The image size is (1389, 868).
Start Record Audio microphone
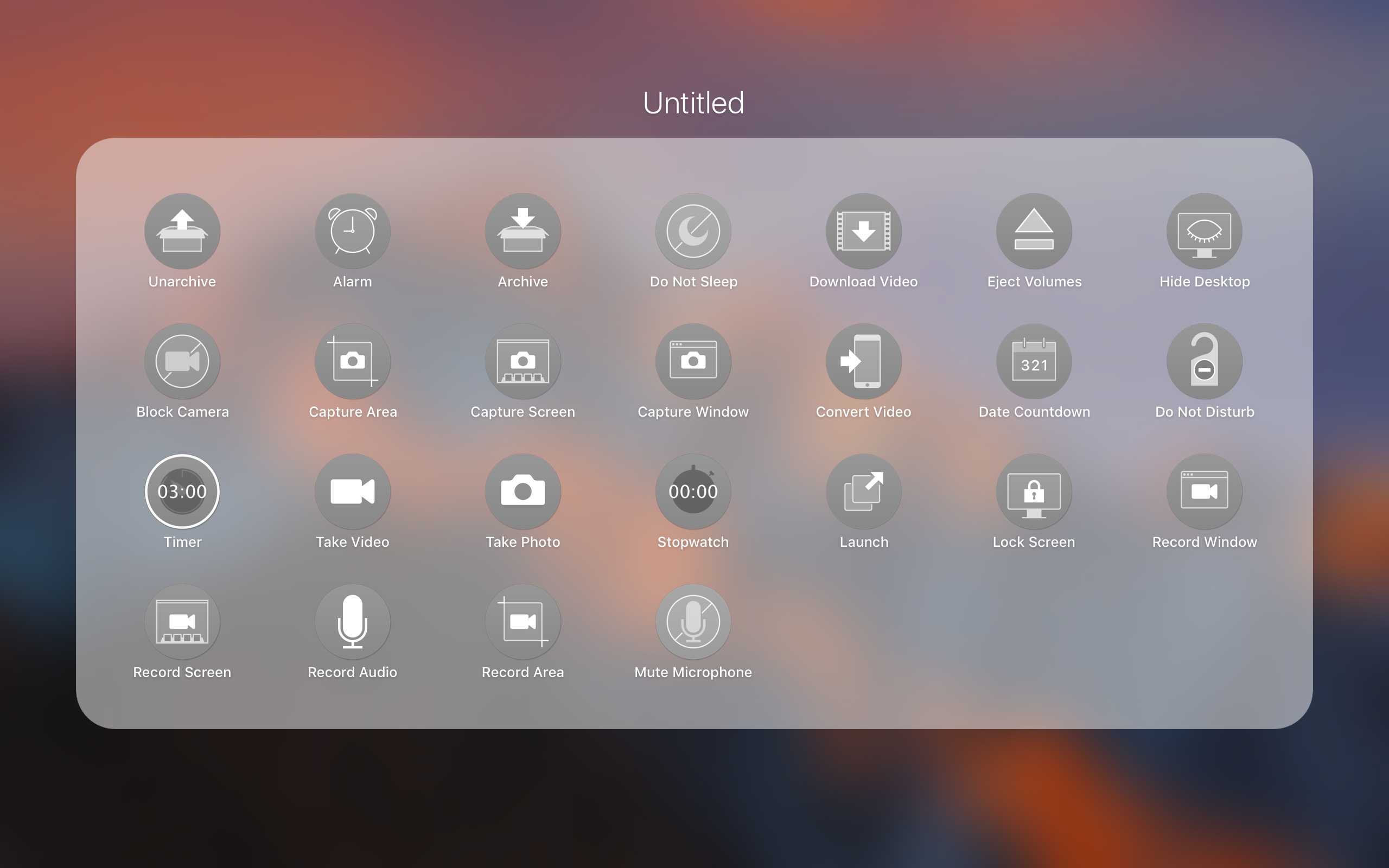(x=353, y=622)
